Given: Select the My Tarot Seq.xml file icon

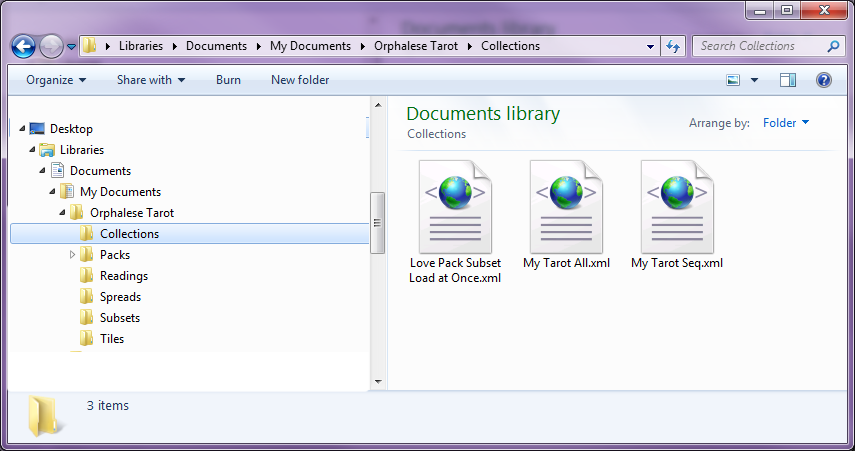Looking at the screenshot, I should [x=677, y=207].
